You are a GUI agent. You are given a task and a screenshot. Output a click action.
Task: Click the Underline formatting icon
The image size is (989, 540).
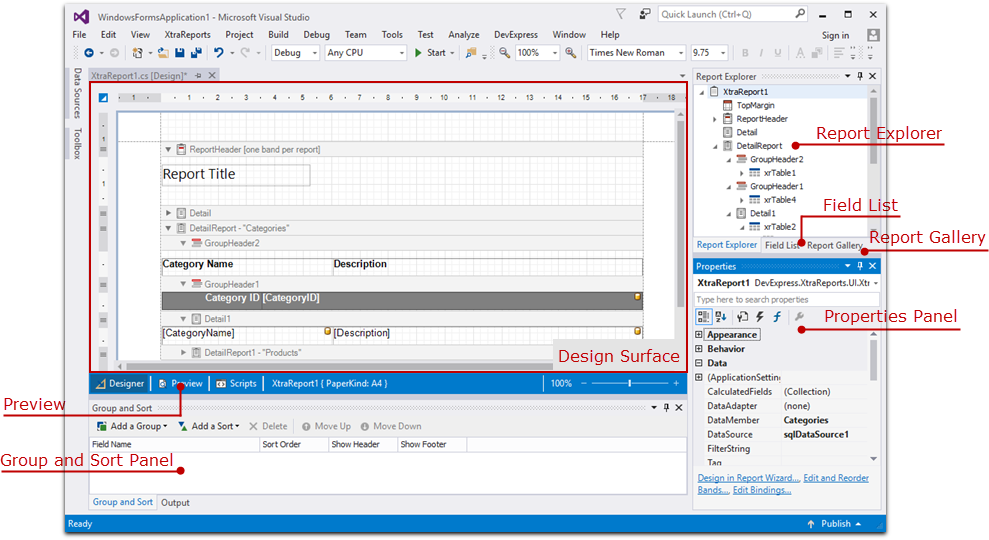778,53
